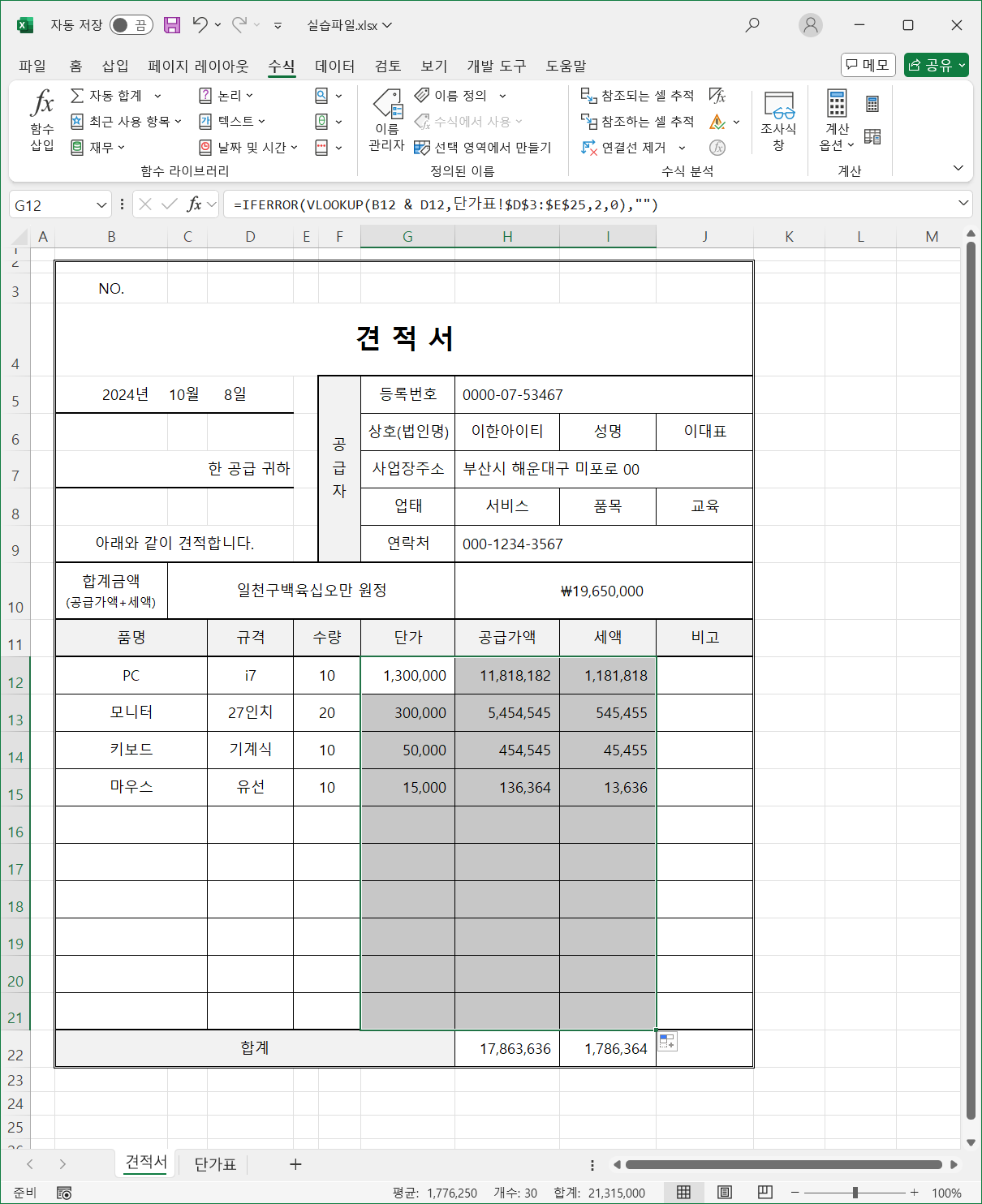Click the user account avatar

pyautogui.click(x=811, y=25)
